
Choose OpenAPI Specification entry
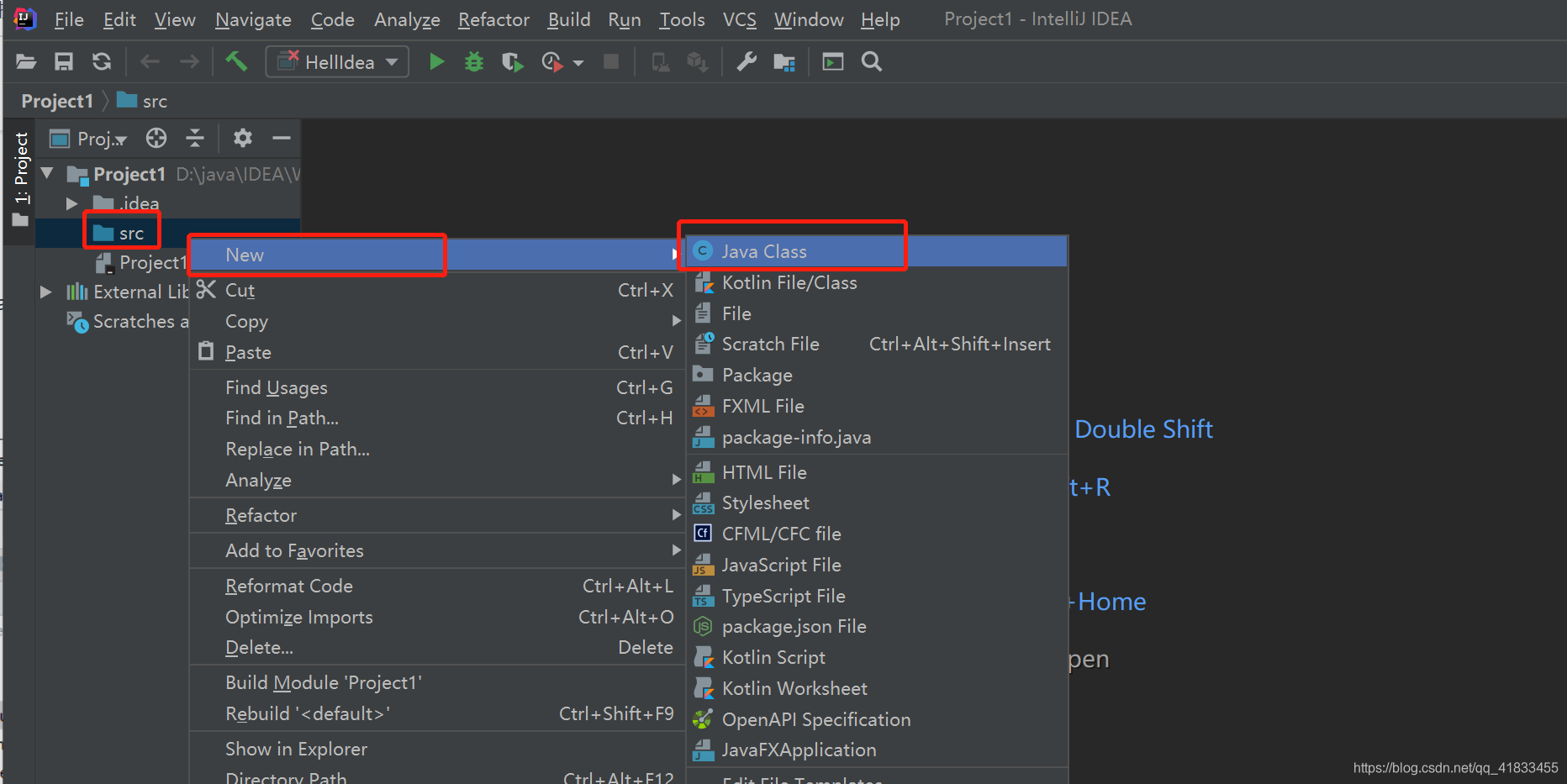pyautogui.click(x=878, y=719)
